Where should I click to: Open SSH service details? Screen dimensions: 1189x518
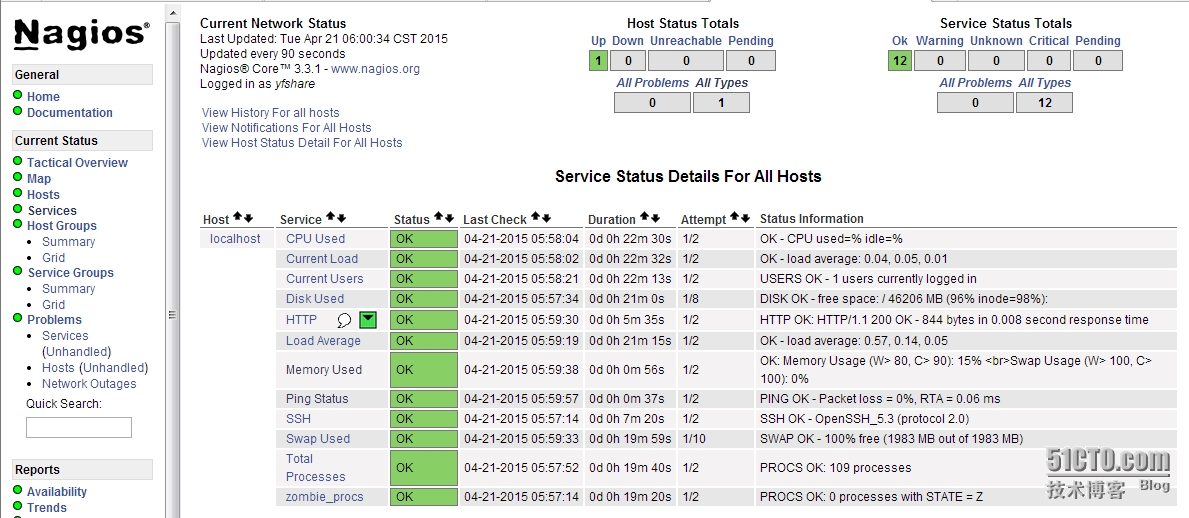click(298, 419)
